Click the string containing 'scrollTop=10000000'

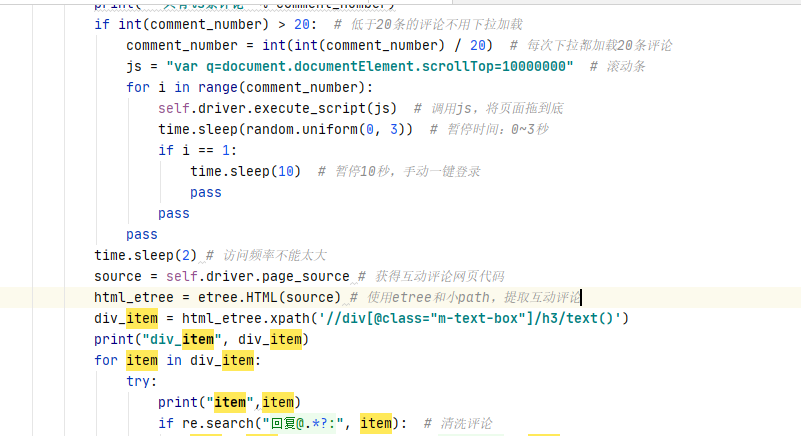pos(370,66)
